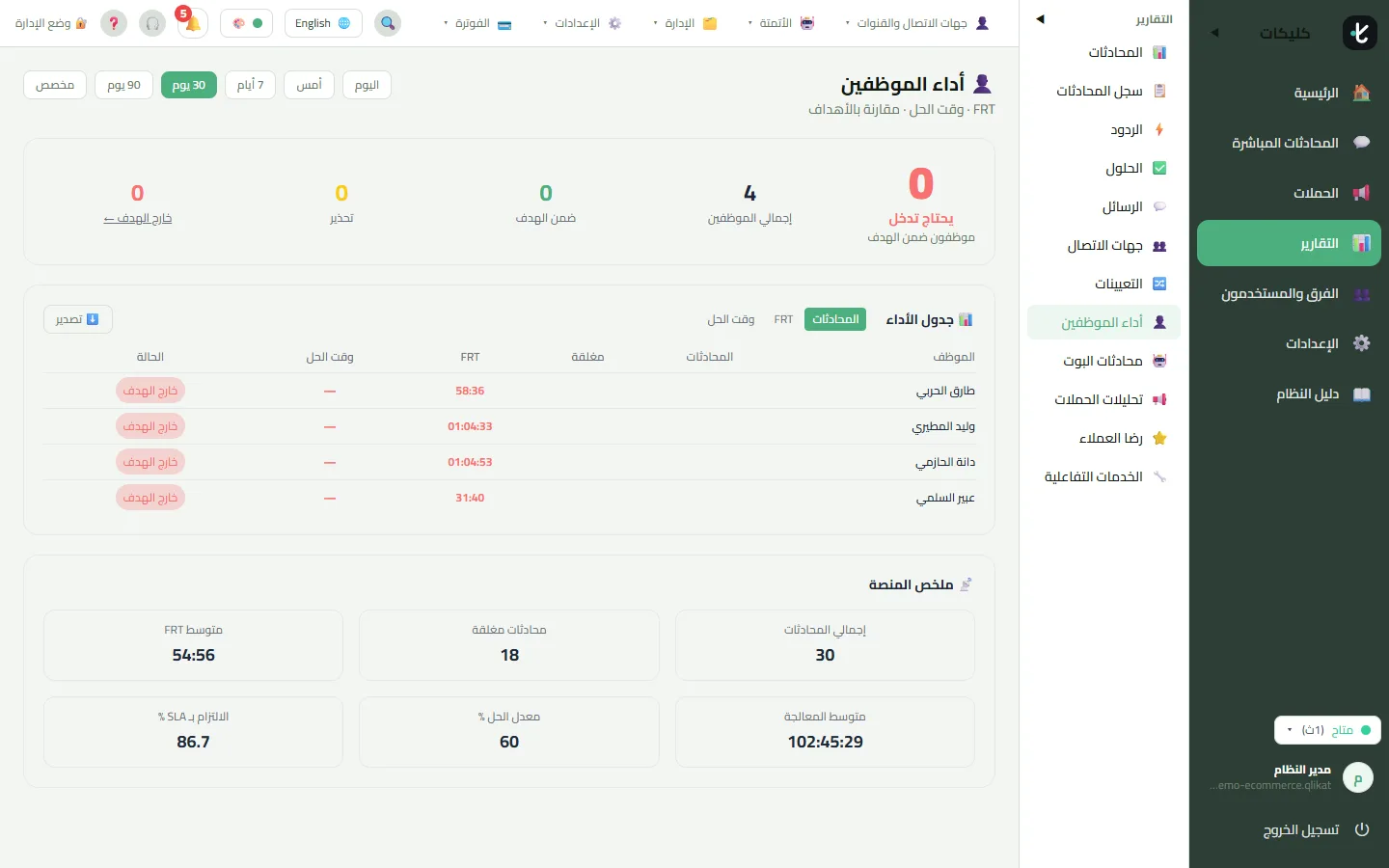Select the أمس date range
1389x868 pixels.
(x=310, y=85)
